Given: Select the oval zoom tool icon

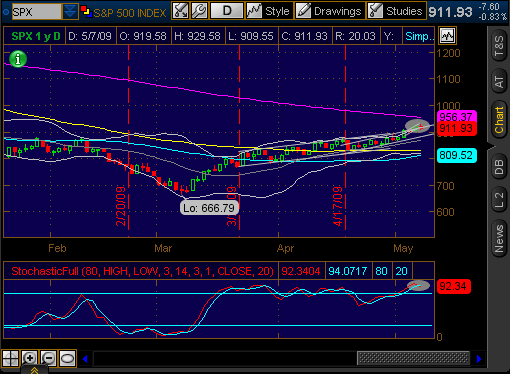Looking at the screenshot, I should click(x=67, y=359).
